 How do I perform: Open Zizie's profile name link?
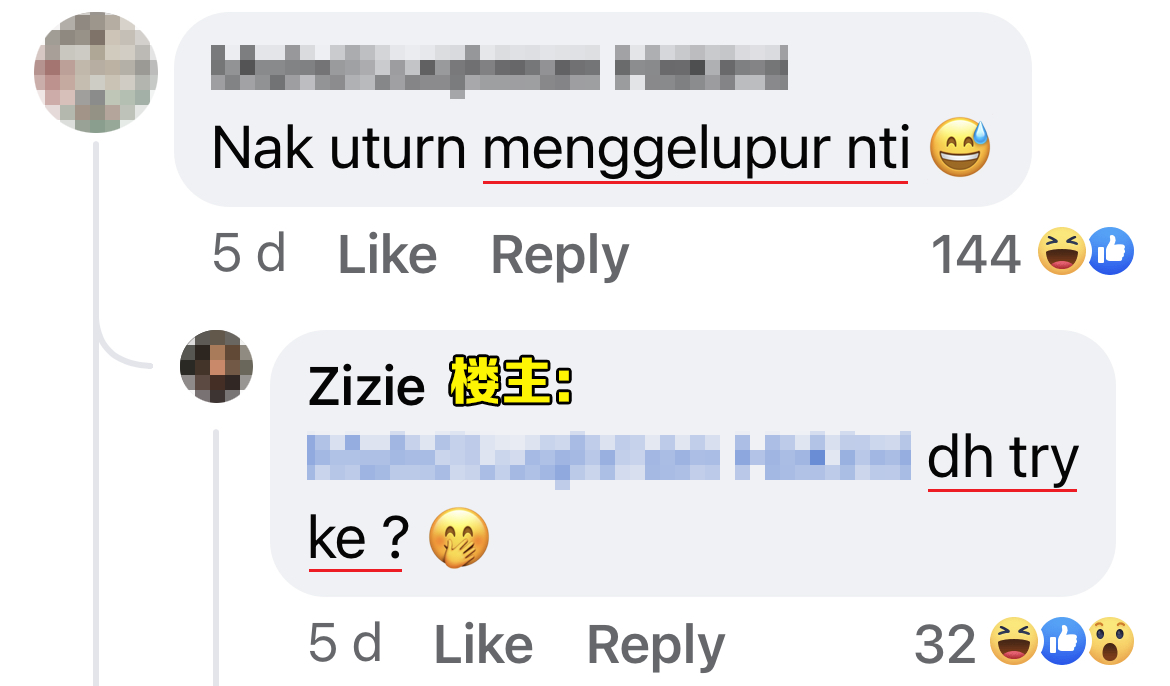coord(366,386)
